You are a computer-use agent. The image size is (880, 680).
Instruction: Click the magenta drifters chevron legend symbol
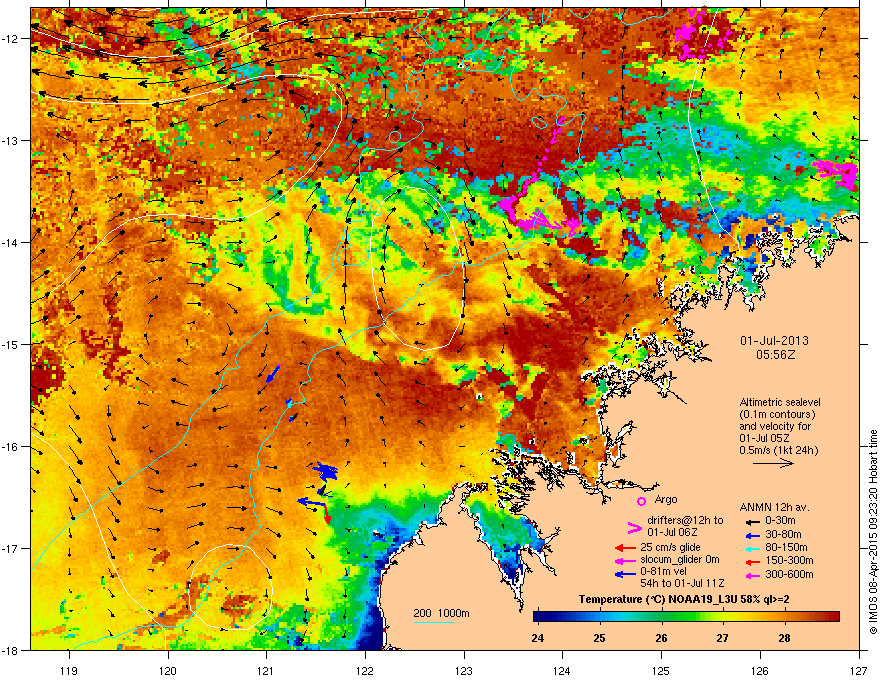click(634, 528)
